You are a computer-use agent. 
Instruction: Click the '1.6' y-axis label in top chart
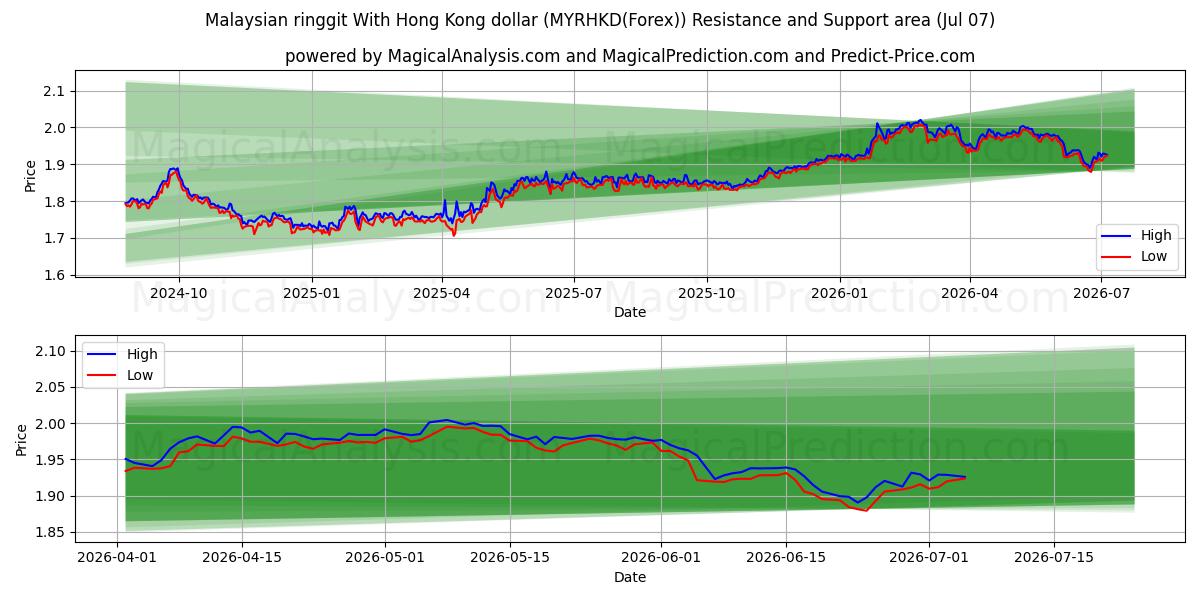coord(54,276)
